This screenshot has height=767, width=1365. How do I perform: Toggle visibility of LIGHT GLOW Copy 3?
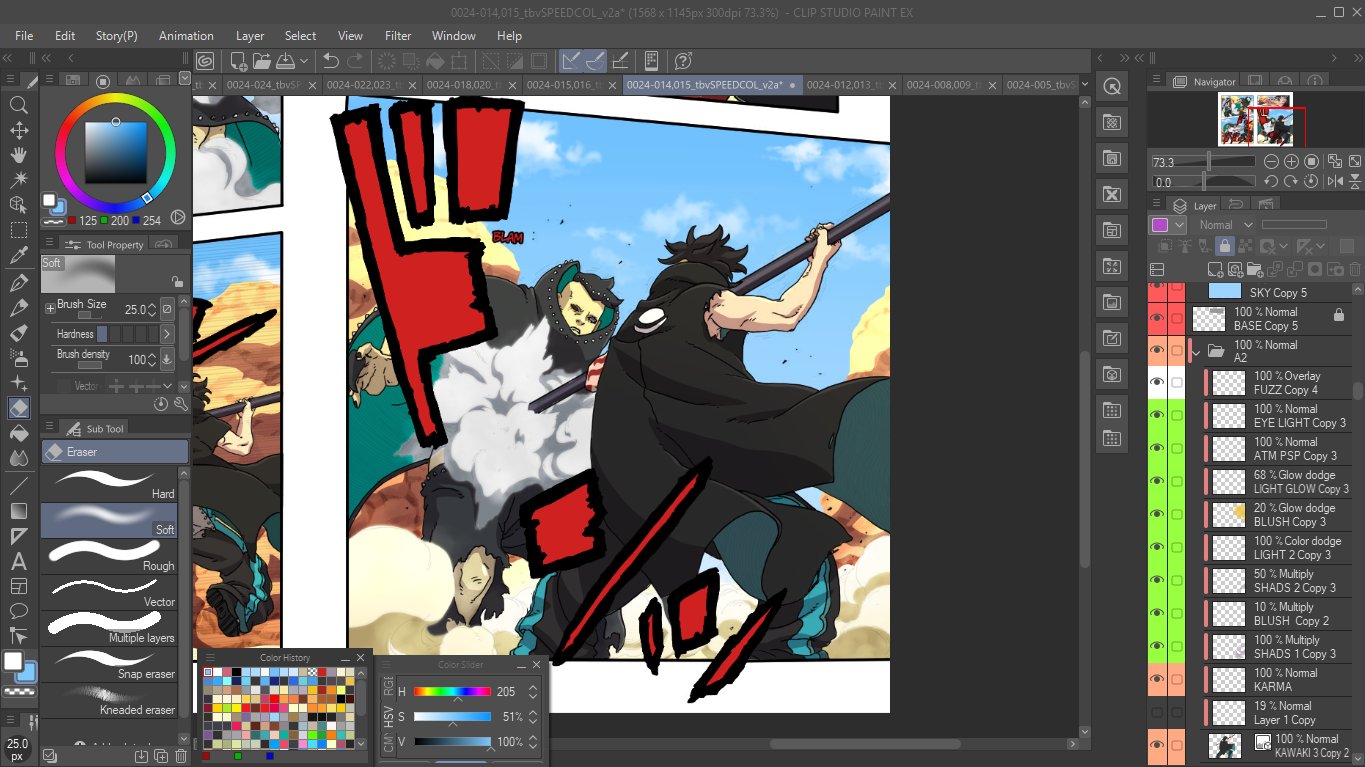point(1158,482)
